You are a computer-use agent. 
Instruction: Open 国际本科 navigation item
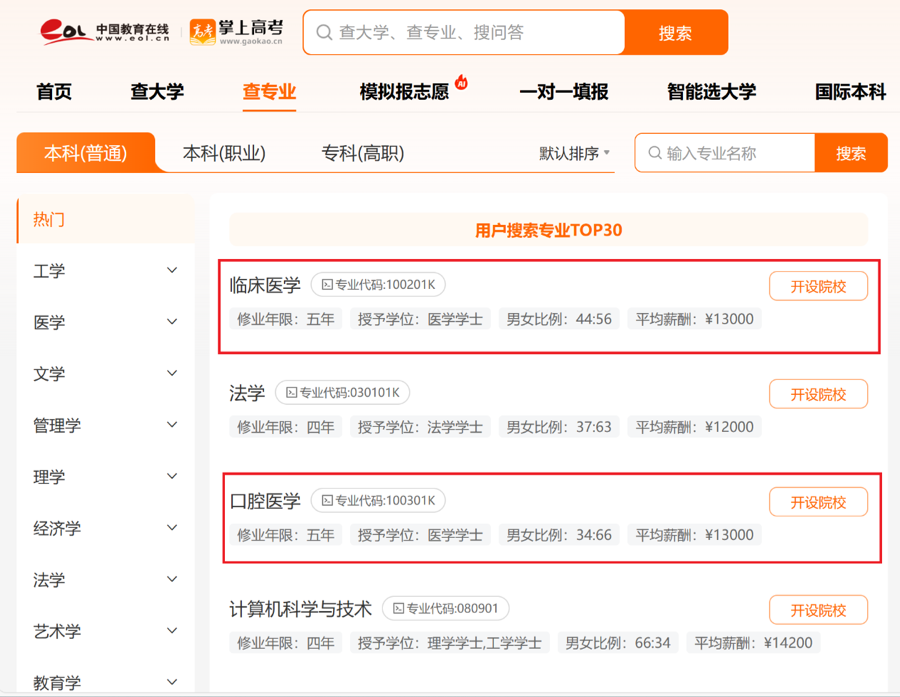[851, 92]
